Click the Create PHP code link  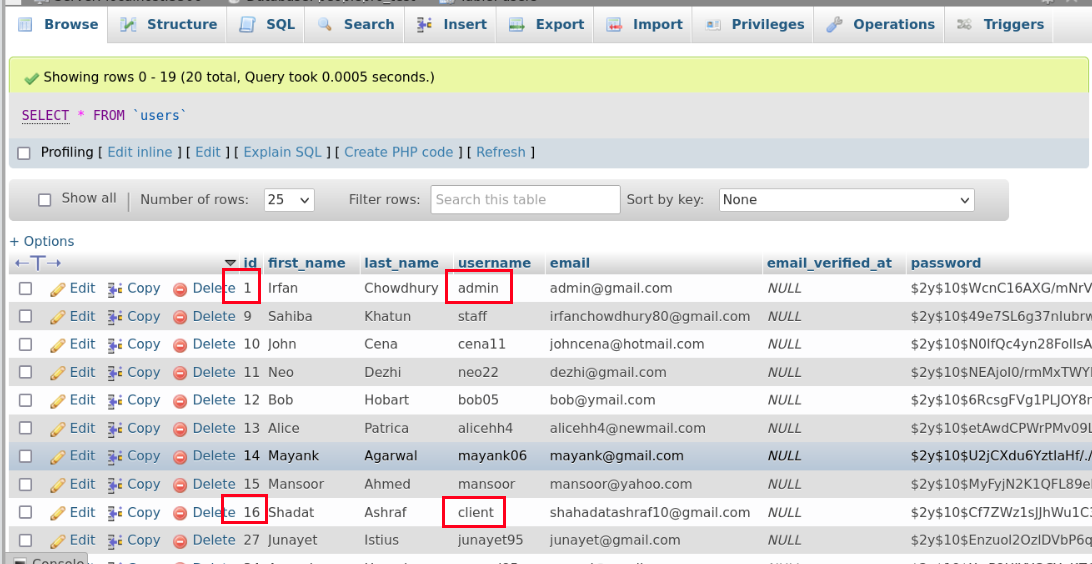point(398,152)
